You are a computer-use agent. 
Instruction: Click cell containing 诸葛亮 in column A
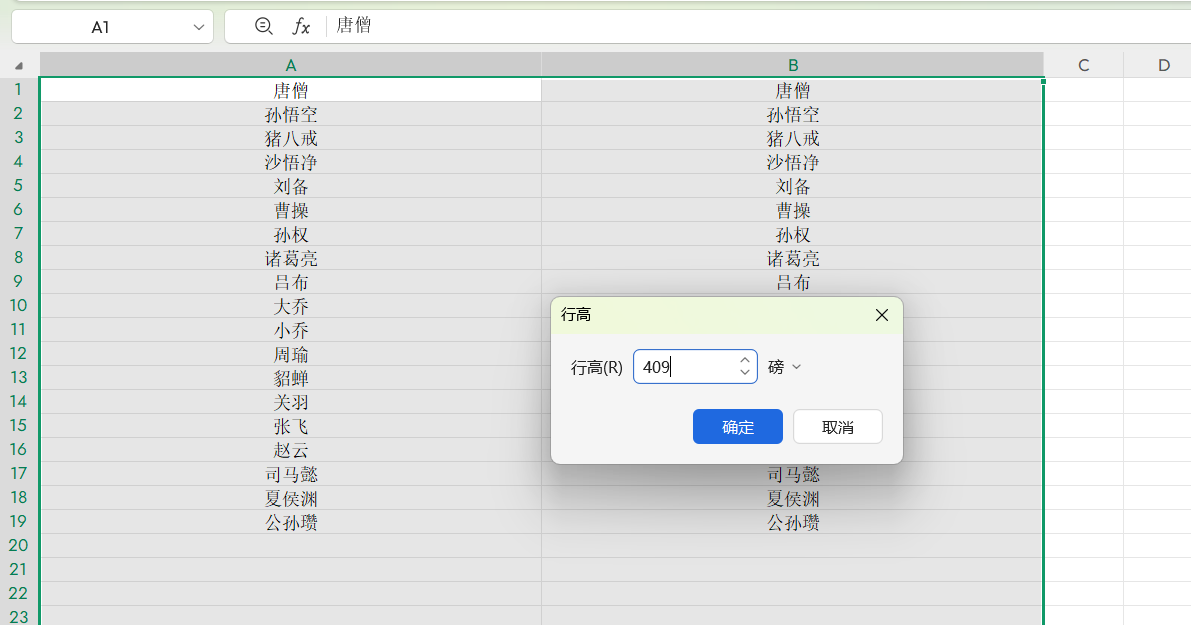291,259
